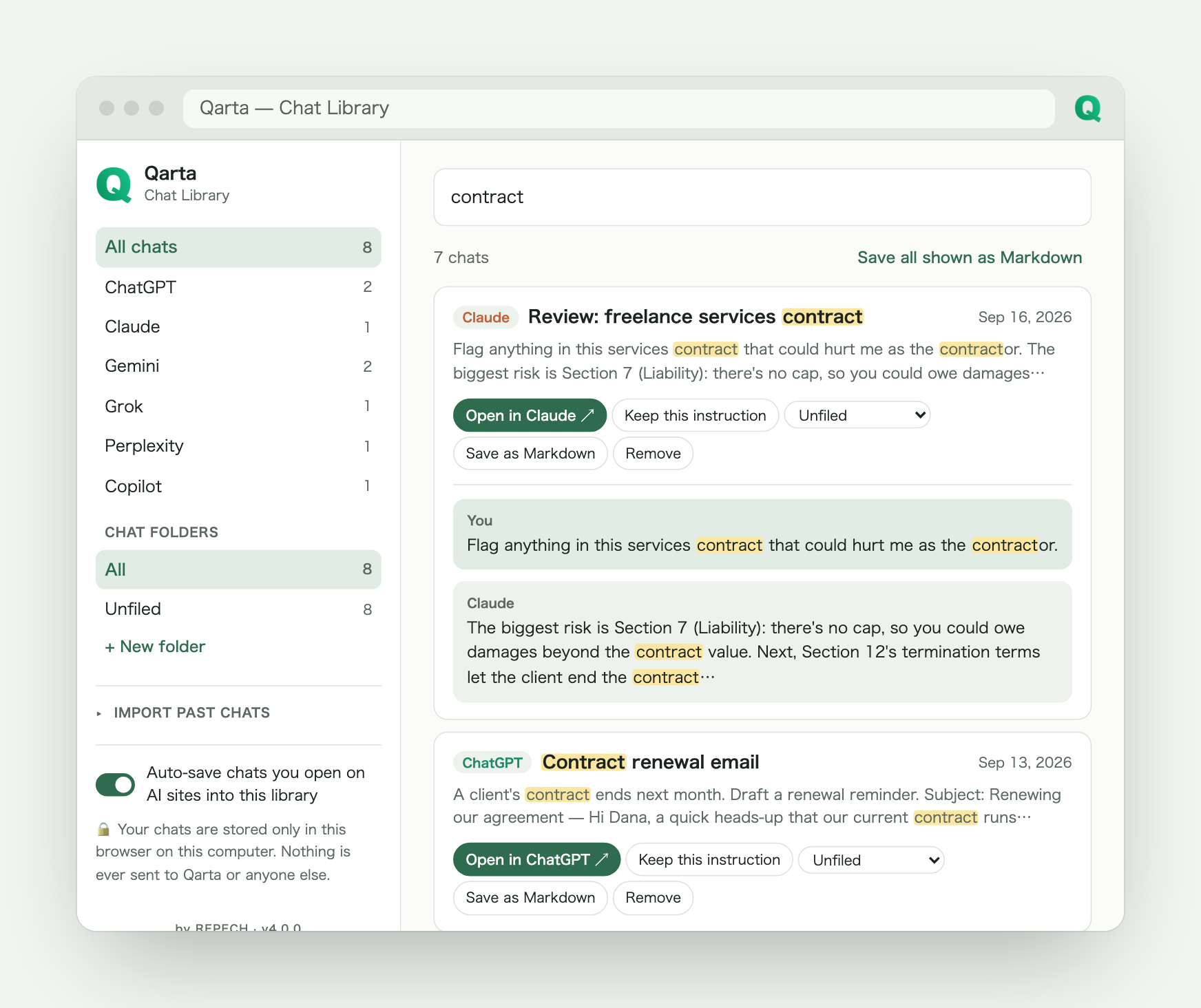Save the freelance contract chat as Markdown
The height and width of the screenshot is (1008, 1201).
[x=530, y=454]
